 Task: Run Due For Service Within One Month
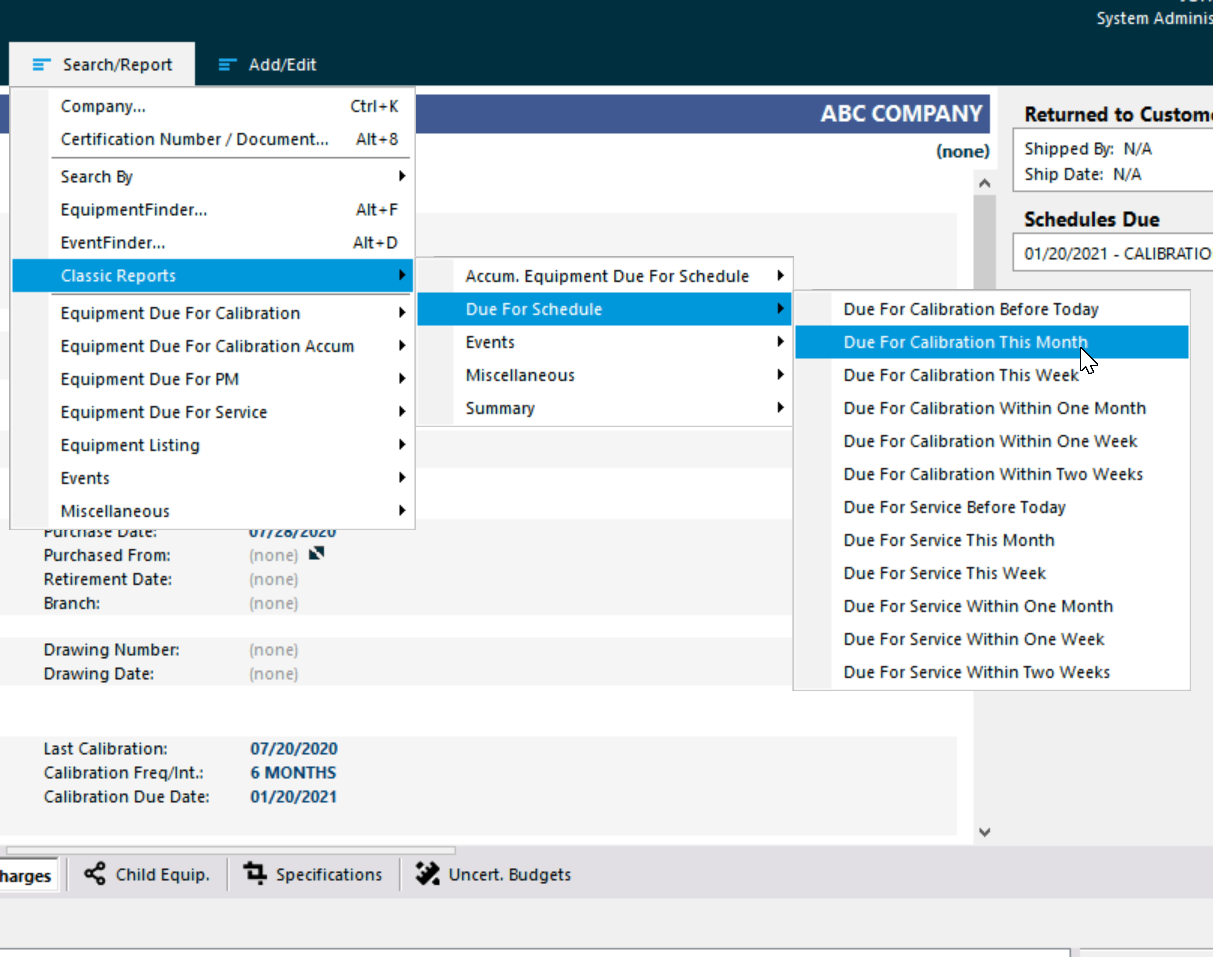(x=992, y=606)
